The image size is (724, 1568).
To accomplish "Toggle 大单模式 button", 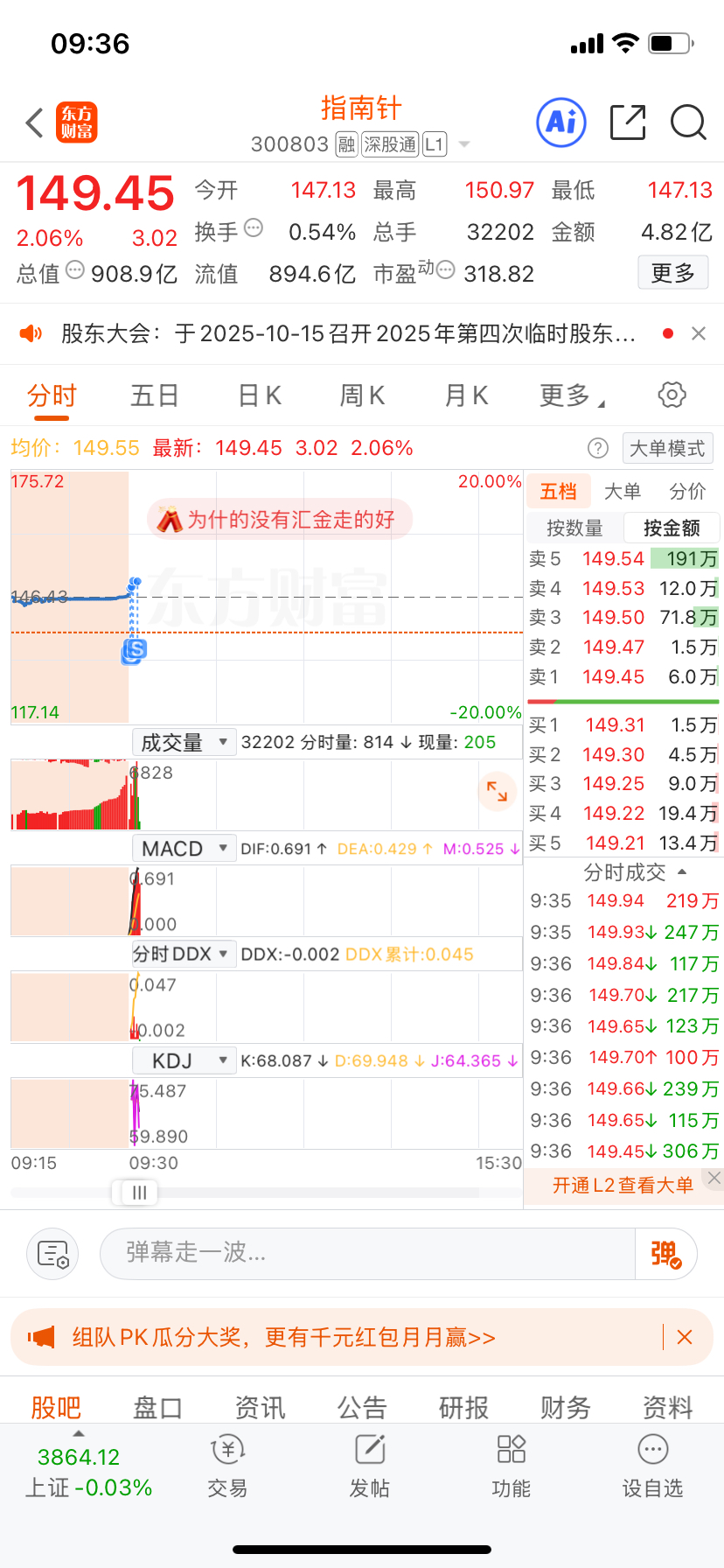I will [x=667, y=449].
